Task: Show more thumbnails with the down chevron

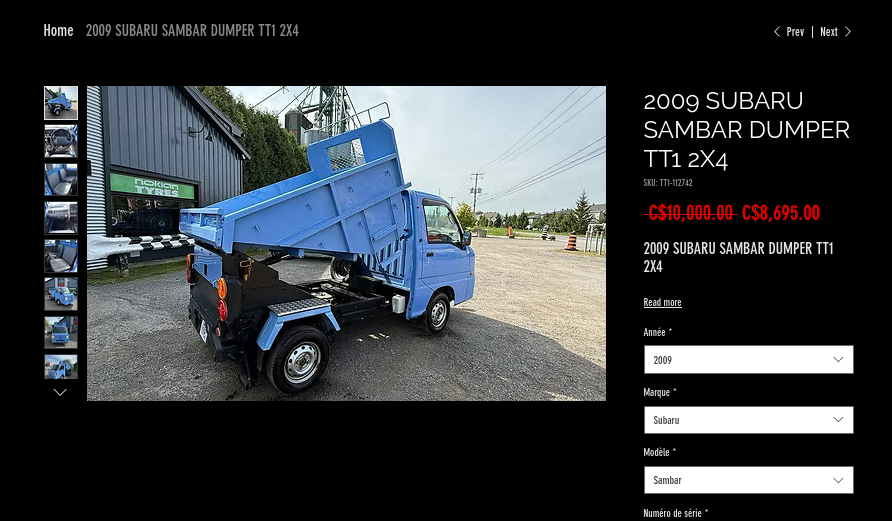Action: [x=60, y=392]
